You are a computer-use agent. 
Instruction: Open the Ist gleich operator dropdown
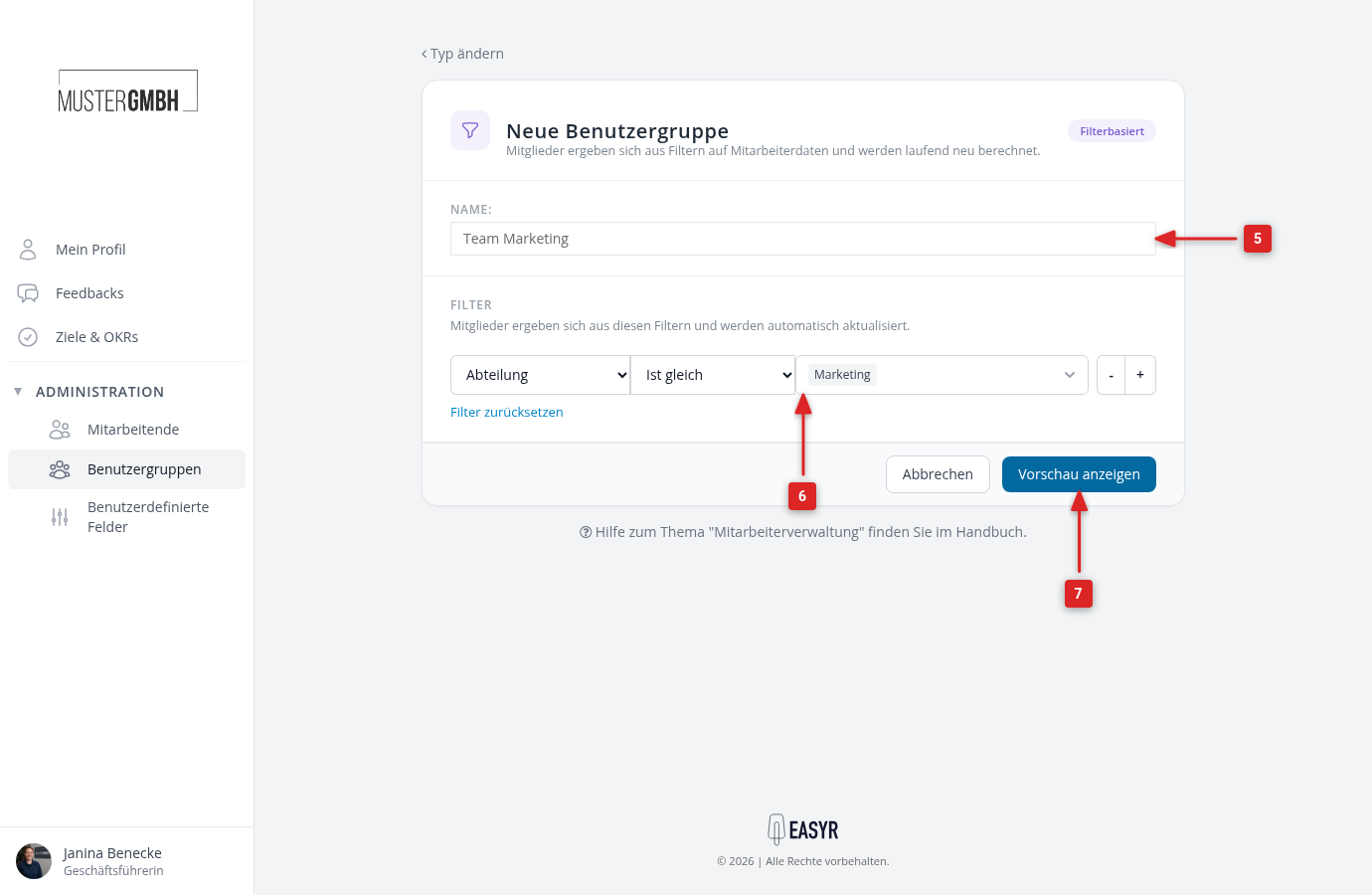point(713,375)
